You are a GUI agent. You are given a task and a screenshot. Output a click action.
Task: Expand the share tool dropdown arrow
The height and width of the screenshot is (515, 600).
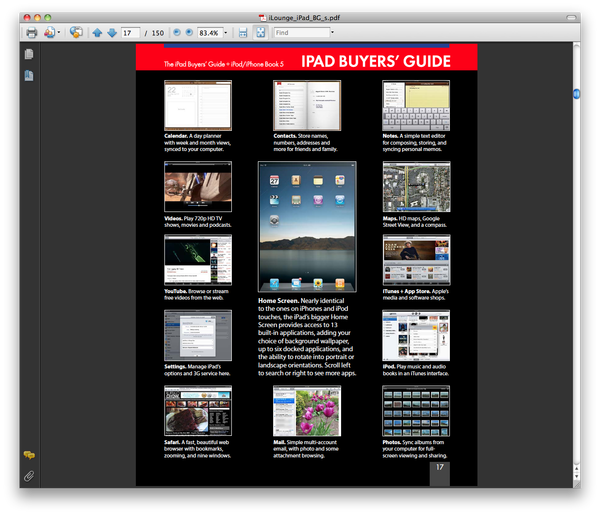click(x=59, y=33)
